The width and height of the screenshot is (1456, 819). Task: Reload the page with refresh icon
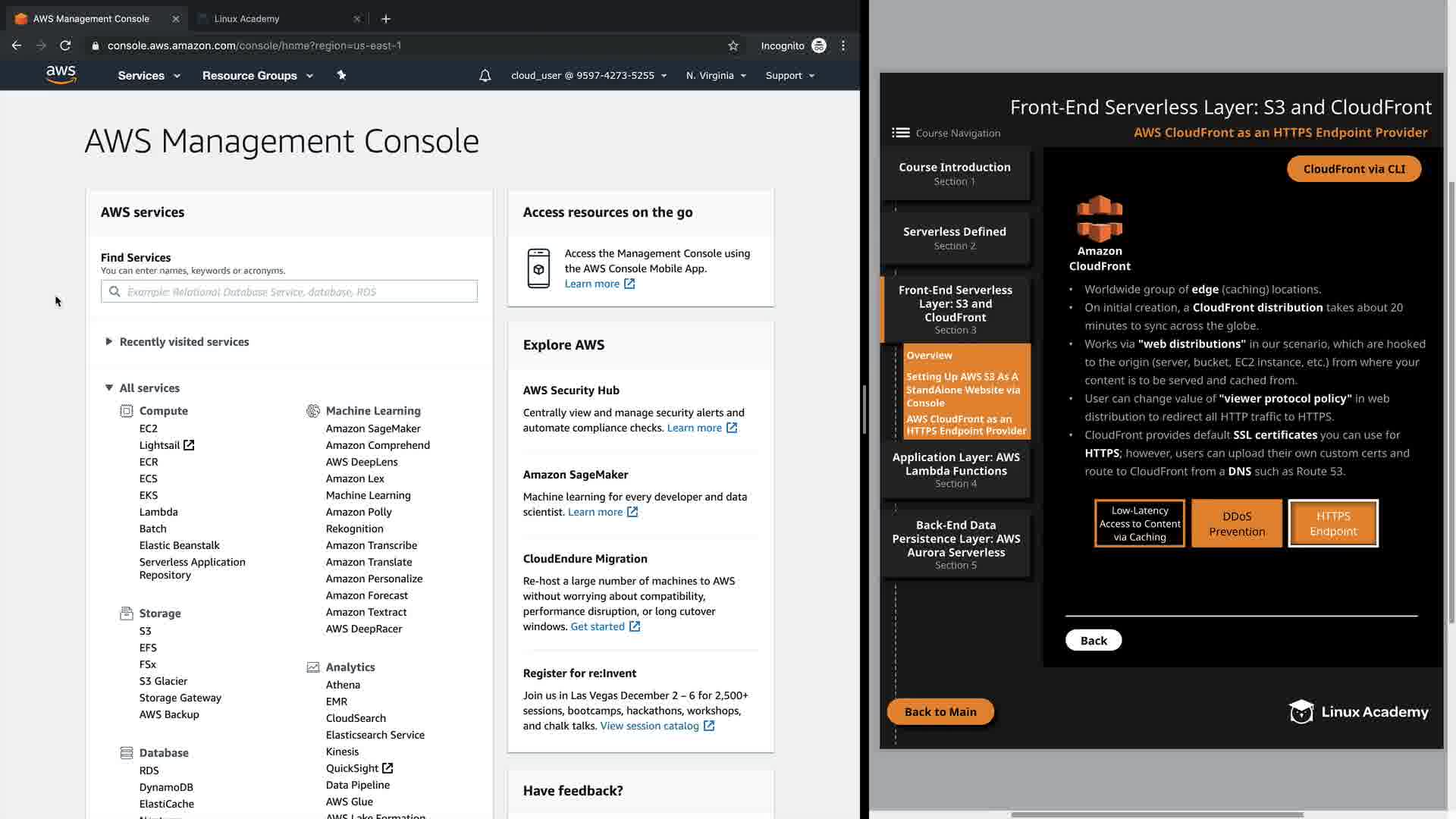click(x=65, y=45)
